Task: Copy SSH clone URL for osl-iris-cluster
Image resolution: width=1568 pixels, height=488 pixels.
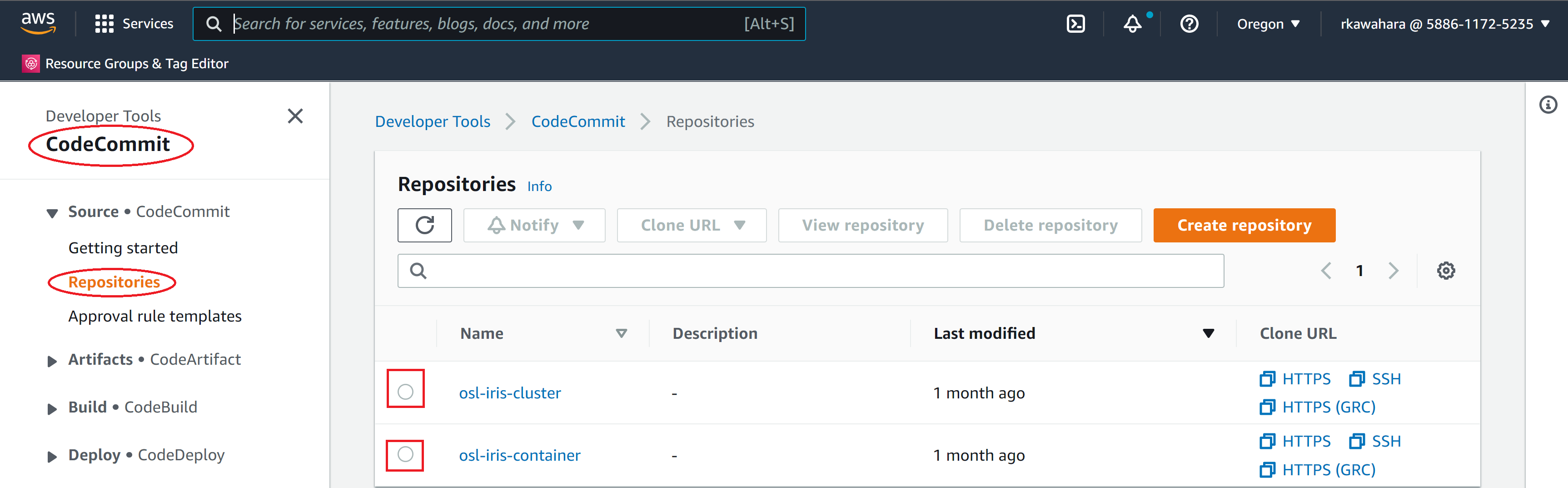Action: click(1375, 379)
